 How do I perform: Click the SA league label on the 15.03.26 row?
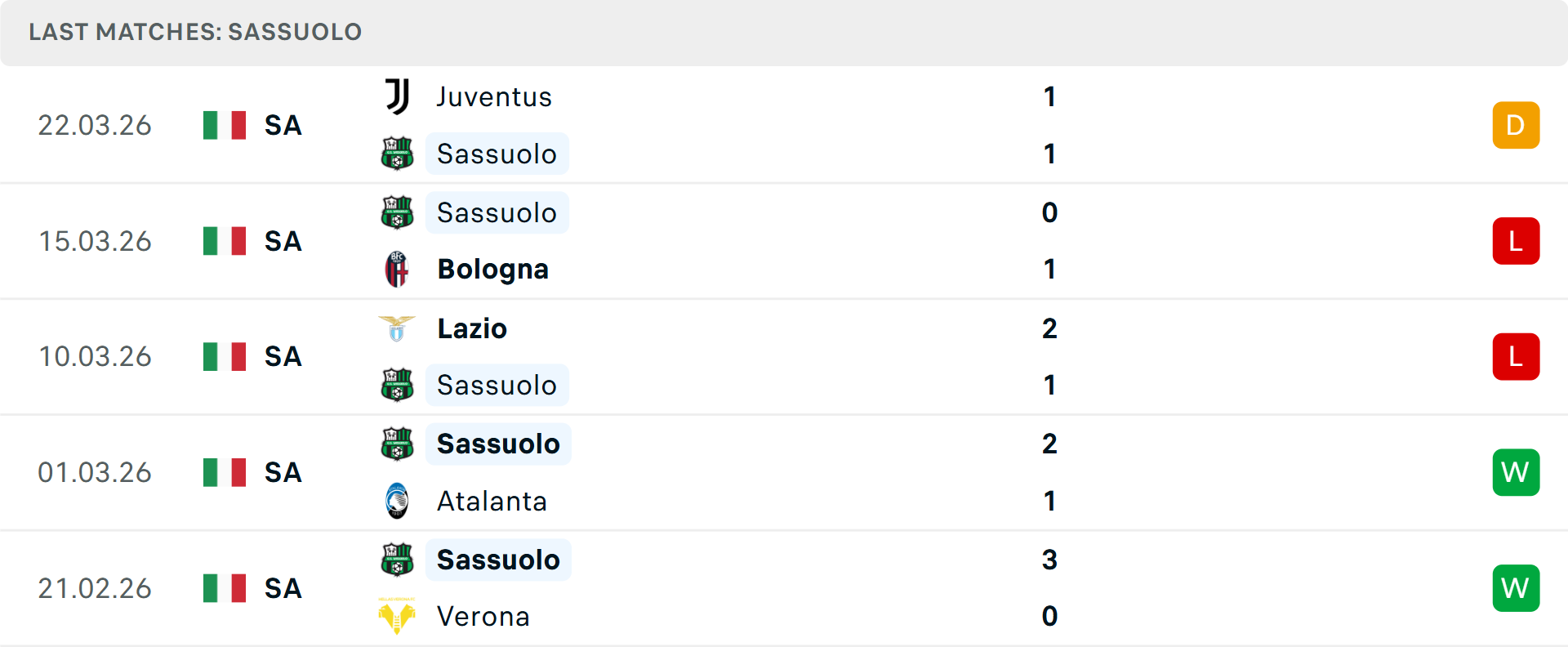coord(282,240)
